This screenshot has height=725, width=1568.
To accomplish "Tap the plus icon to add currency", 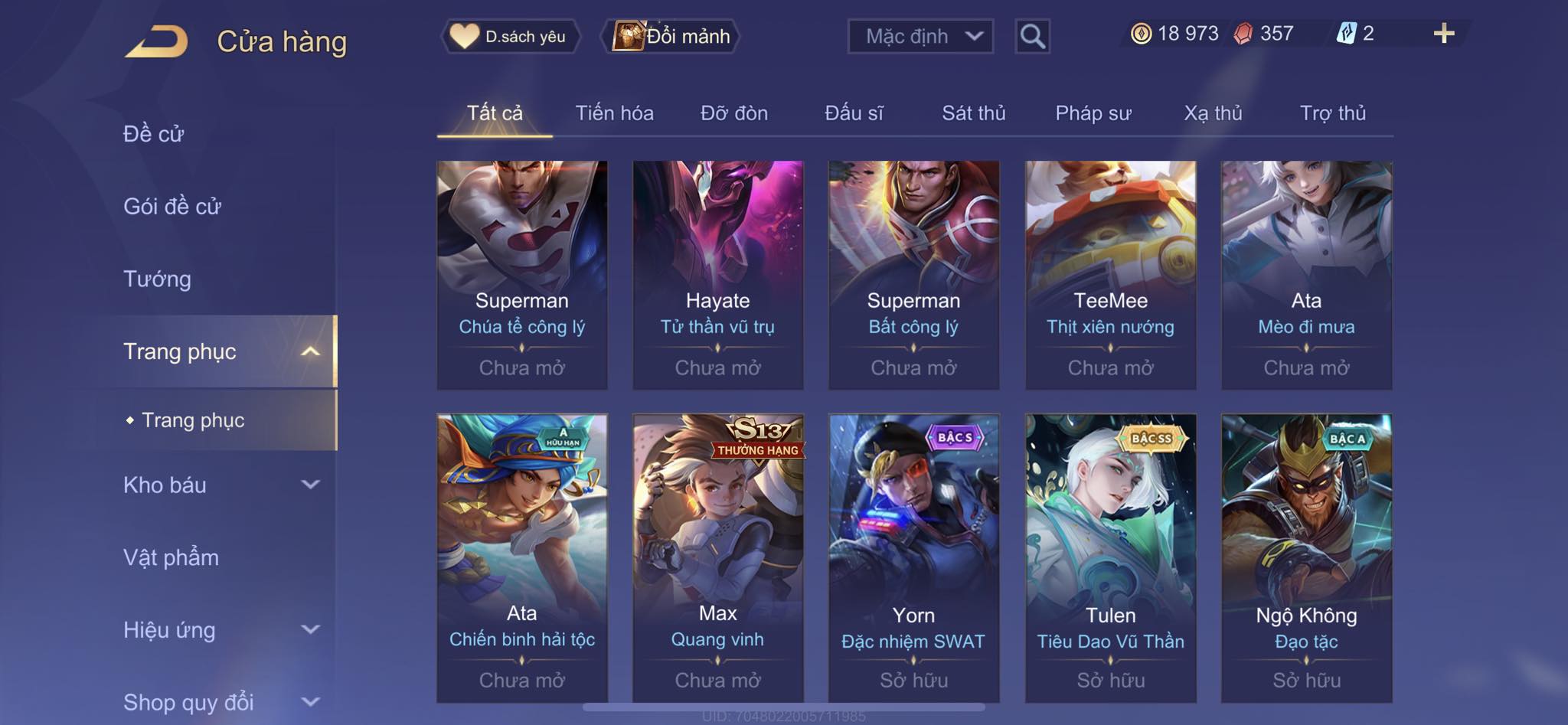I will pyautogui.click(x=1443, y=34).
